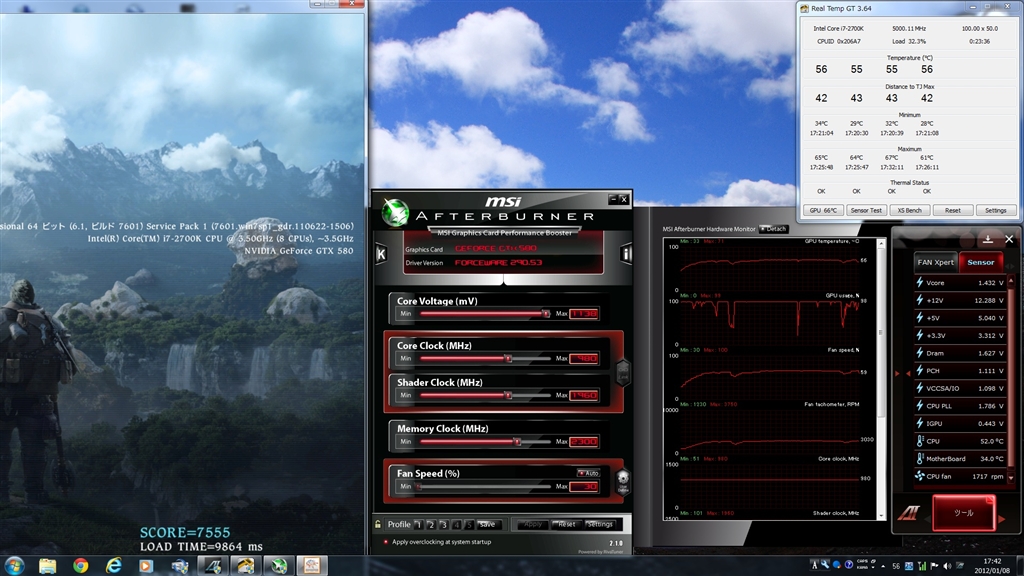Screen dimensions: 1024x576
Task: Open the user-defined fan settings gear icon
Action: click(623, 481)
